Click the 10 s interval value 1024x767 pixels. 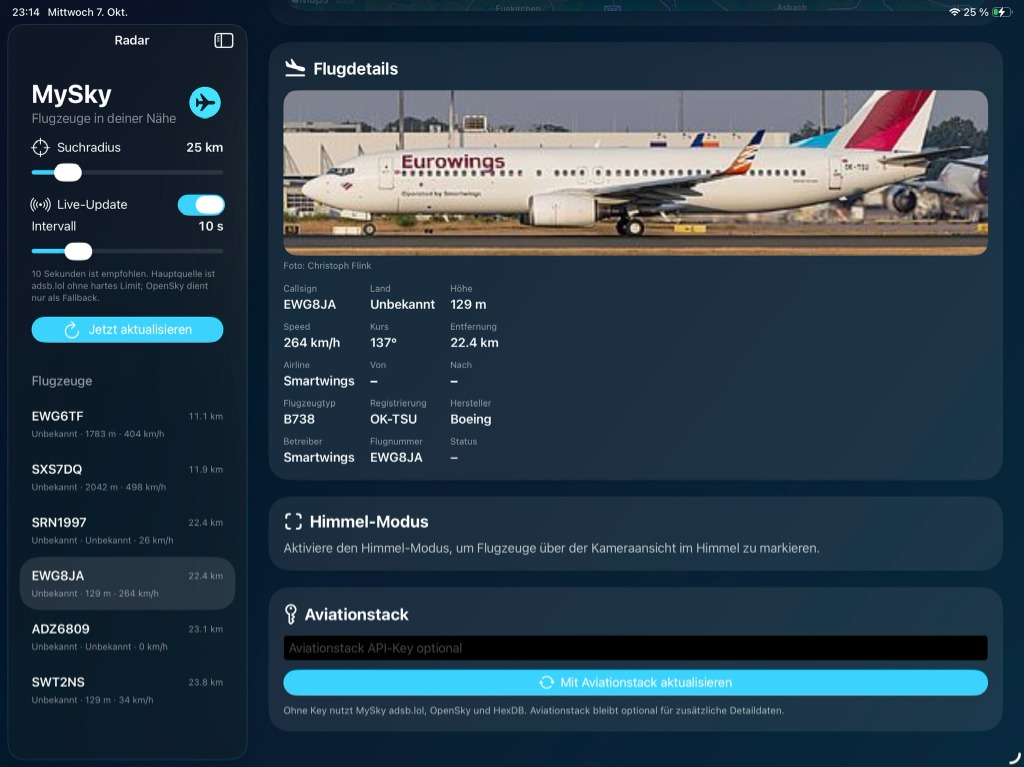[211, 226]
